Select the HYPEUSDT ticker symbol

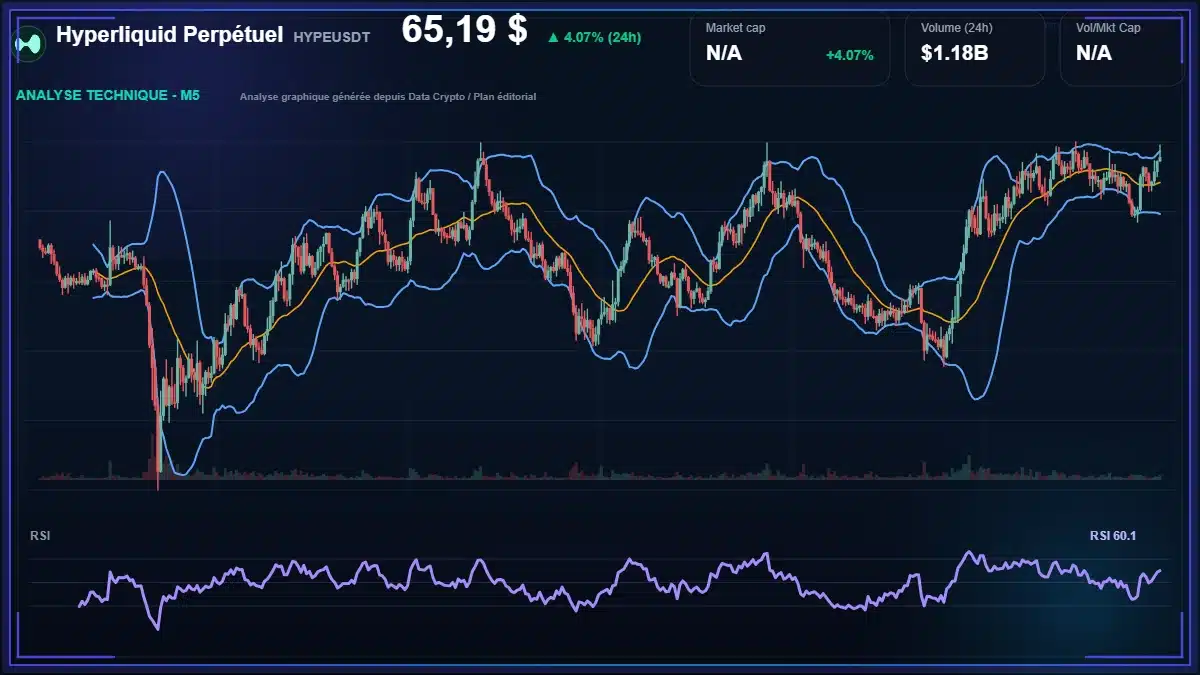[x=332, y=37]
